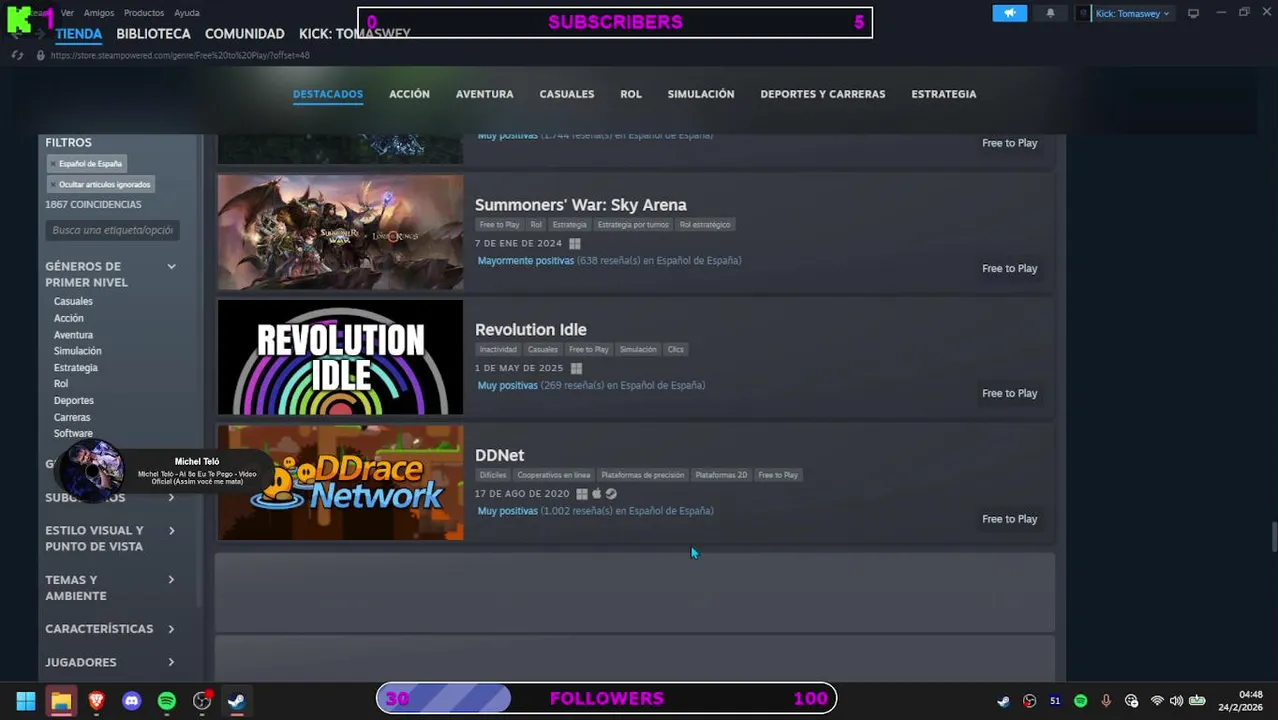Viewport: 1278px width, 720px height.
Task: Expand Estilo visual y punto de vista
Action: point(110,538)
